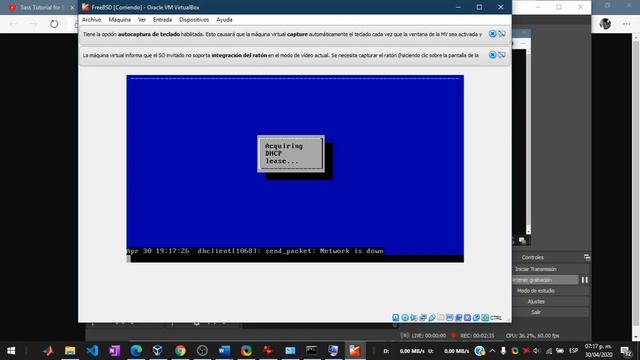The image size is (640, 360).
Task: Open the command prompt from the taskbar
Action: [x=311, y=351]
